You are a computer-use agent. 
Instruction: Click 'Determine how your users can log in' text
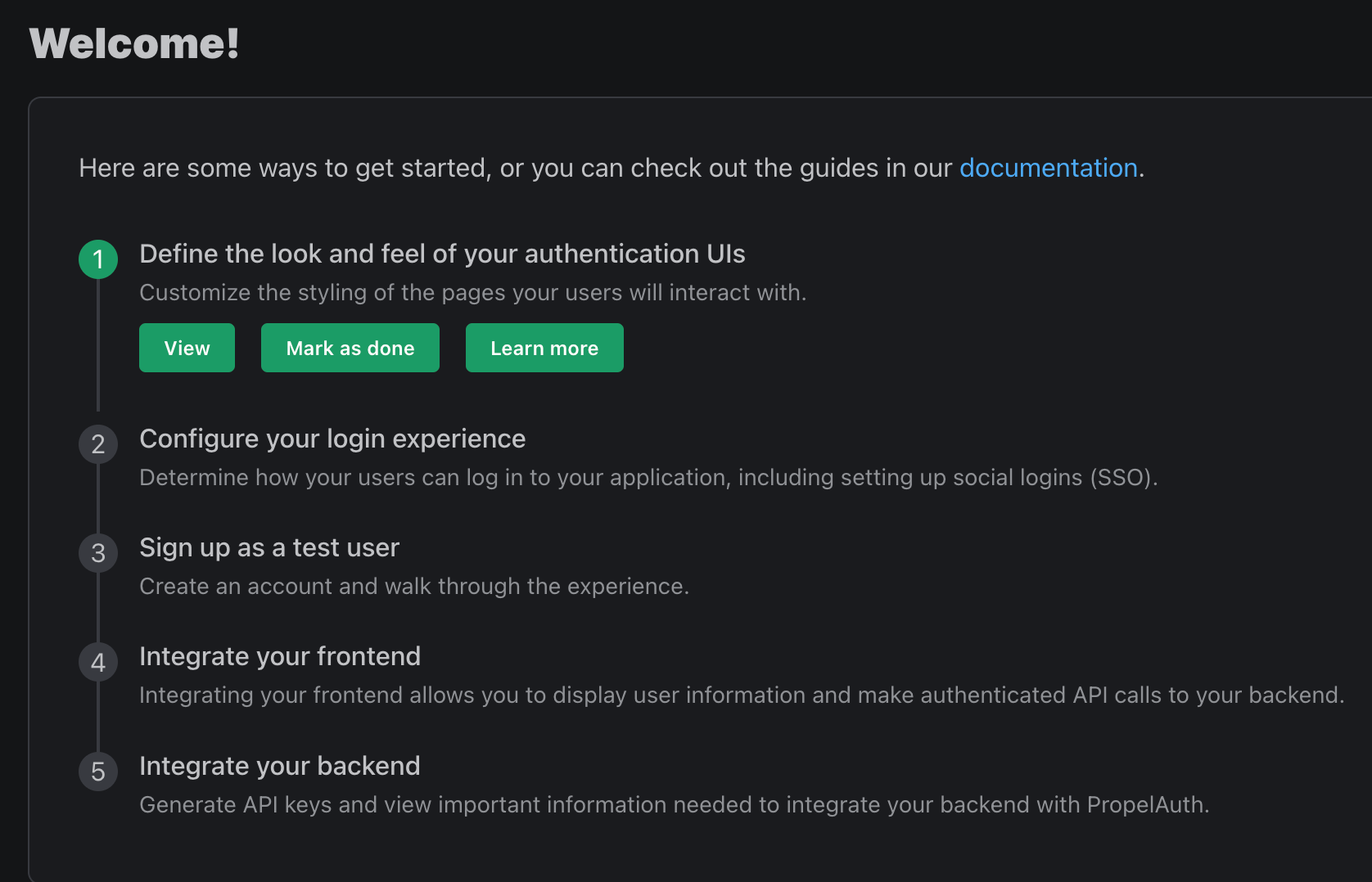[648, 477]
